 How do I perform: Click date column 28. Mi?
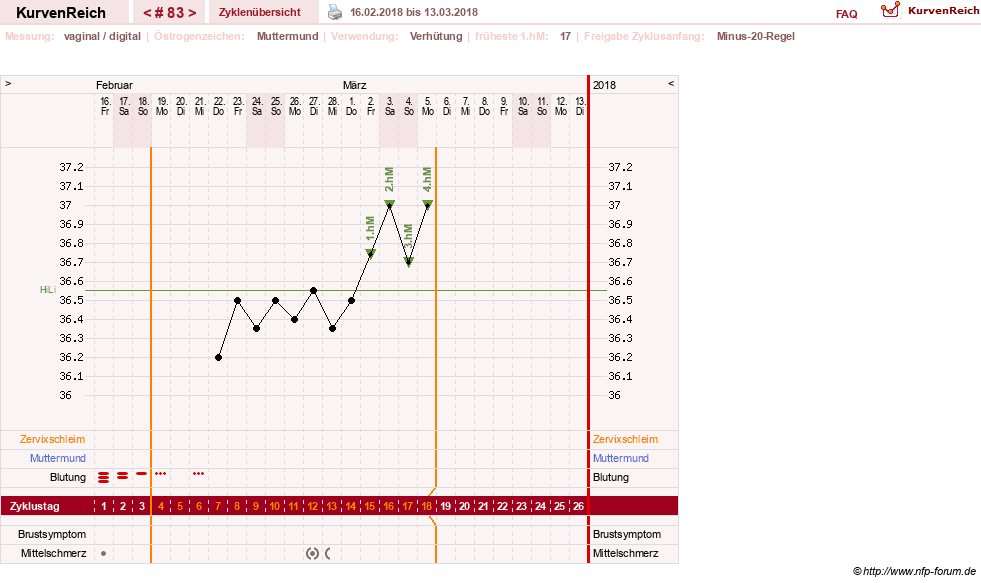333,106
